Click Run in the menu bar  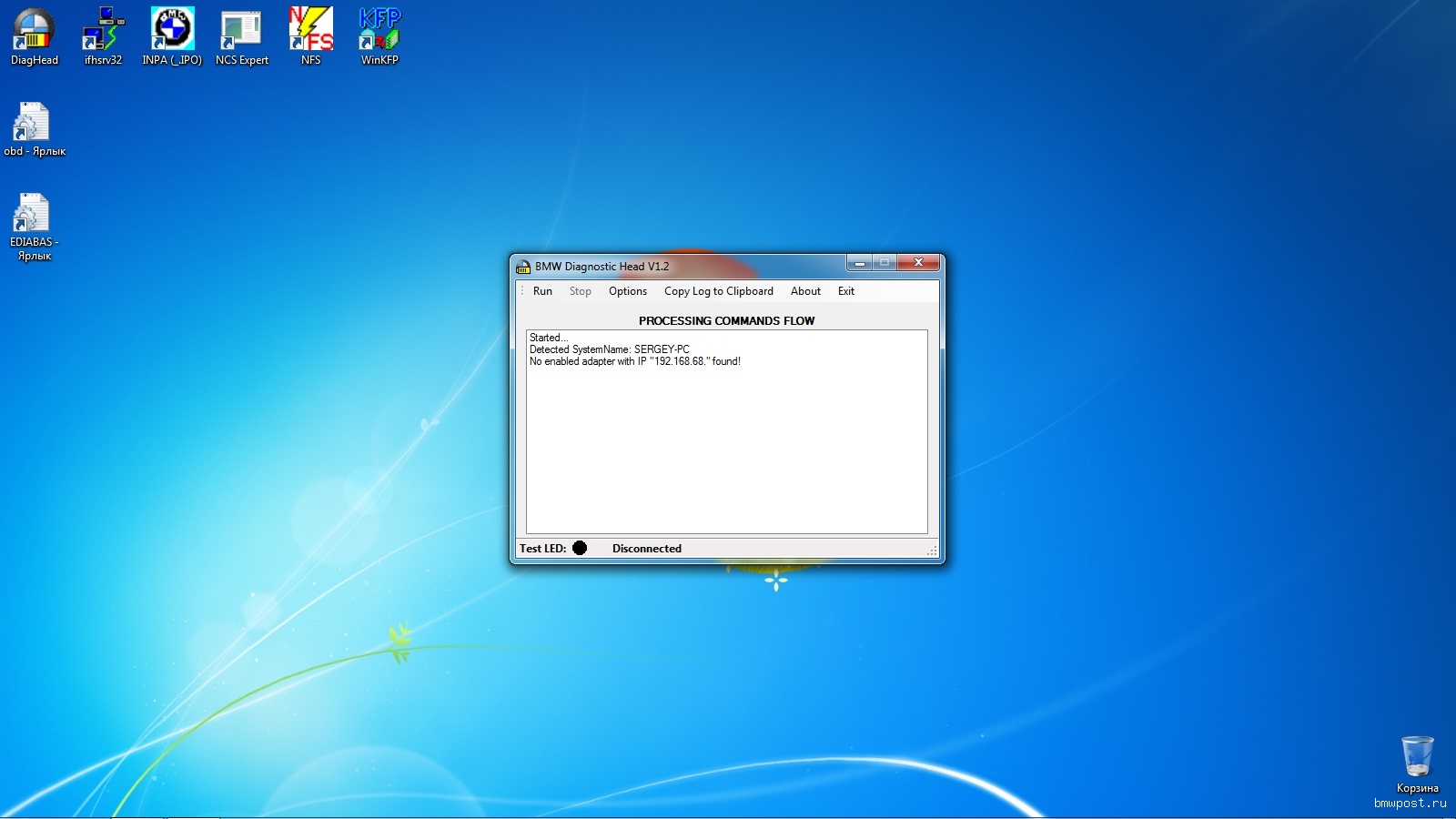tap(542, 291)
